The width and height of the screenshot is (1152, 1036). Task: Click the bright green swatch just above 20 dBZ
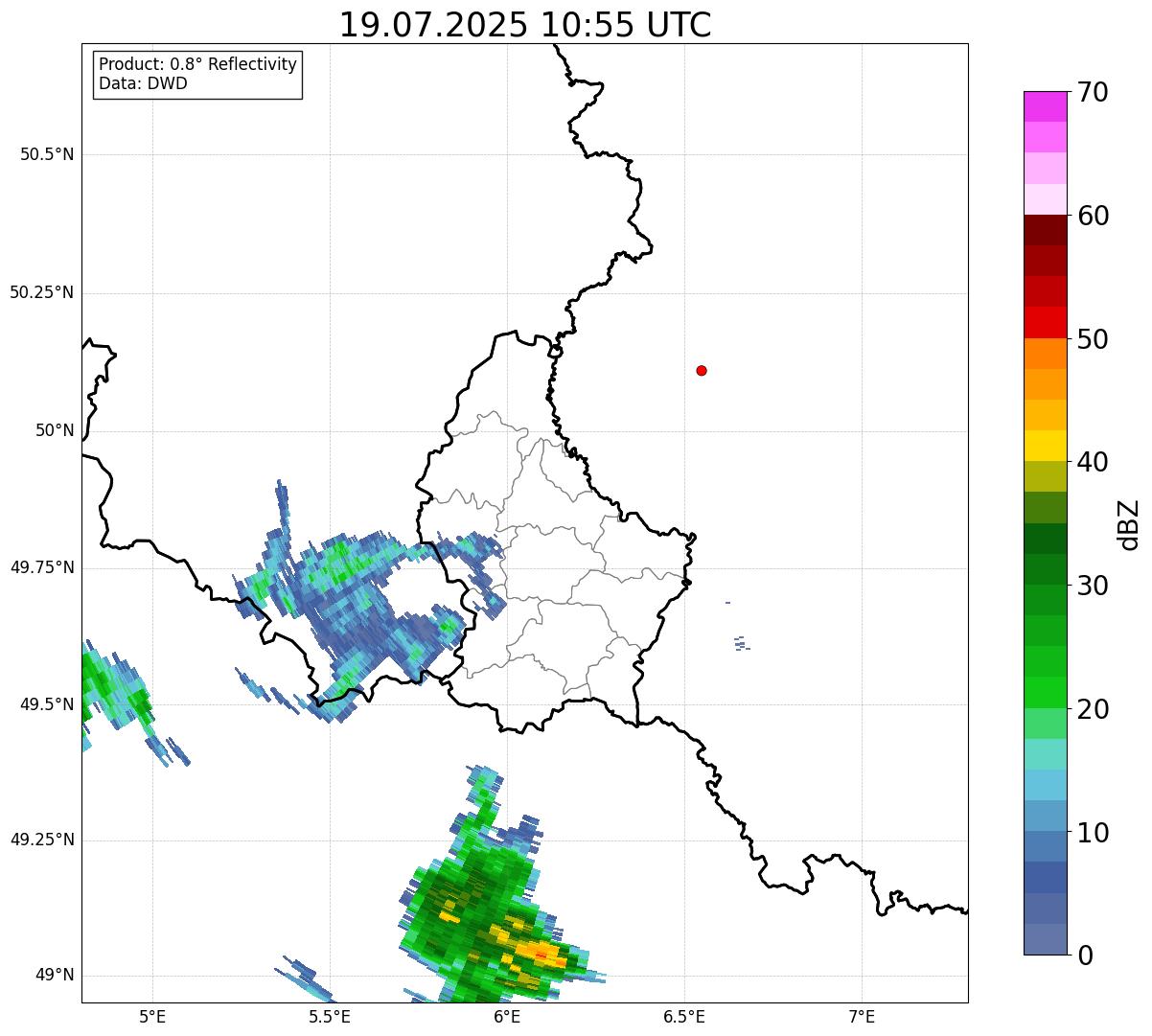pos(1045,692)
